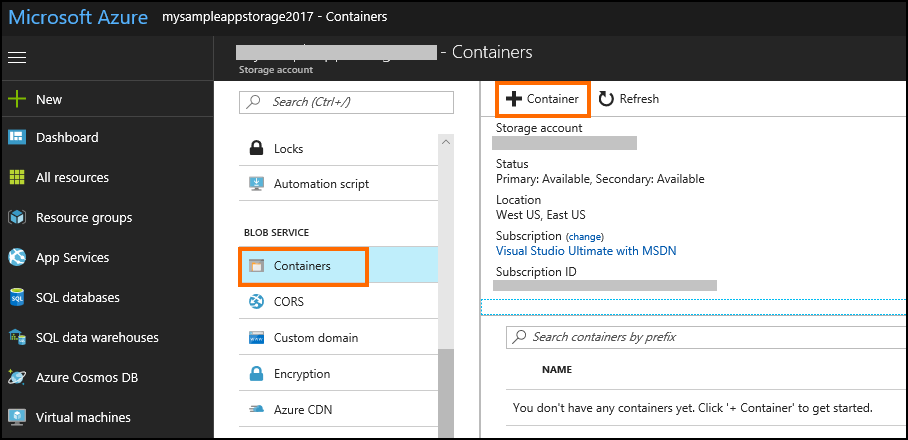Screen dimensions: 908x440
Task: Click the Search containers by prefix field
Action: coord(706,336)
